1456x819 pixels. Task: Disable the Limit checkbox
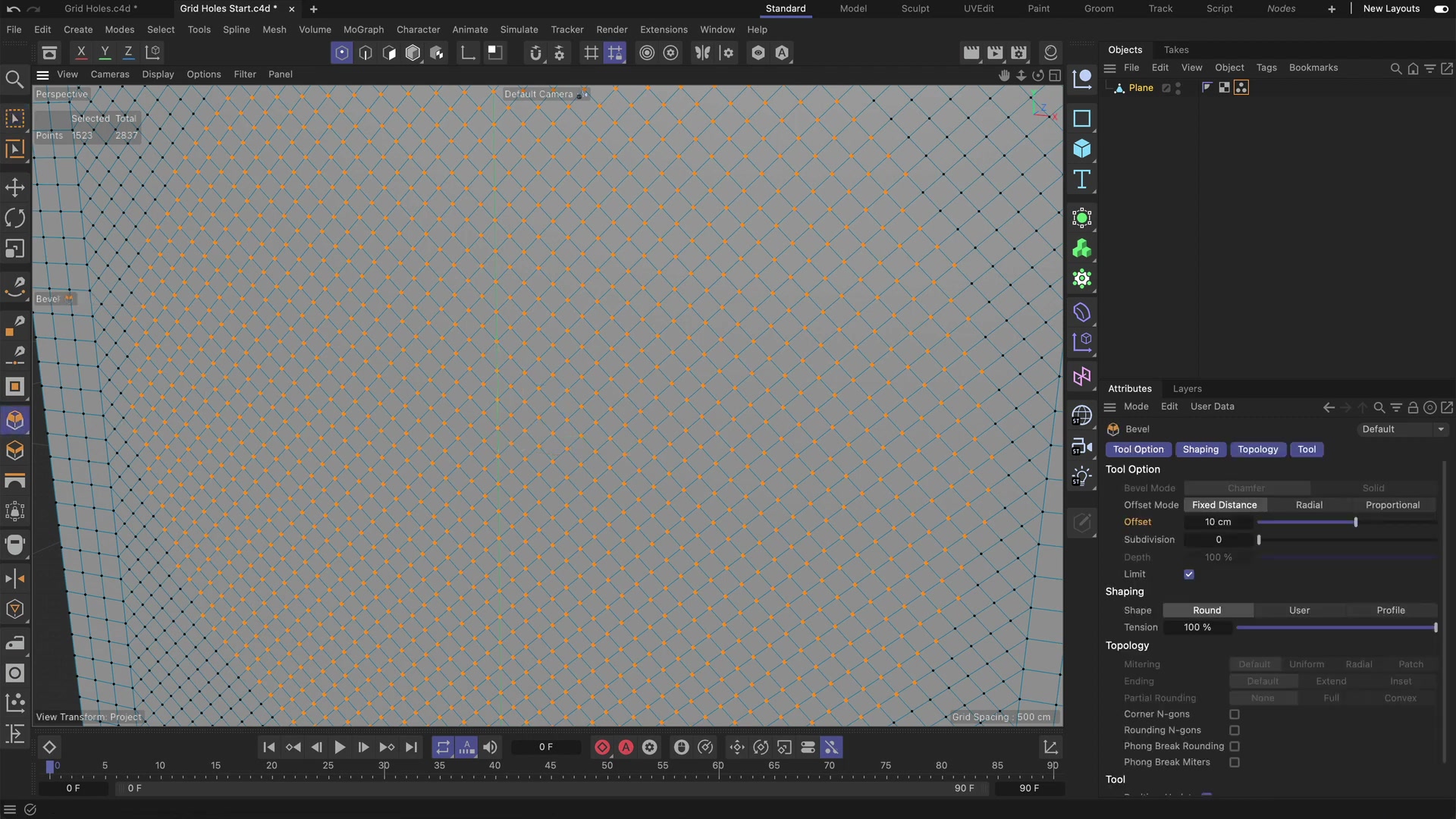(1188, 574)
